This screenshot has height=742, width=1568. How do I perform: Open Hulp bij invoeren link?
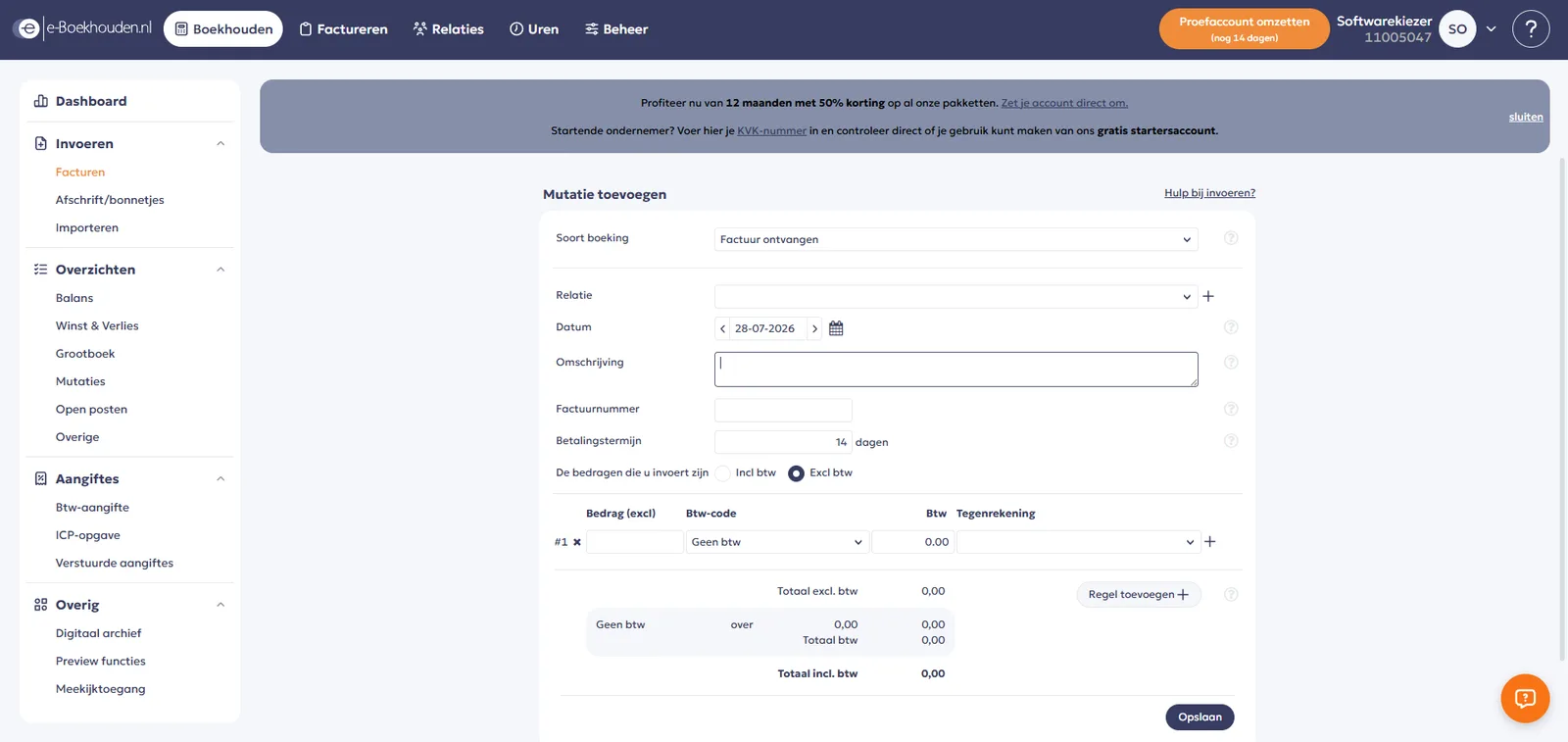[x=1209, y=193]
